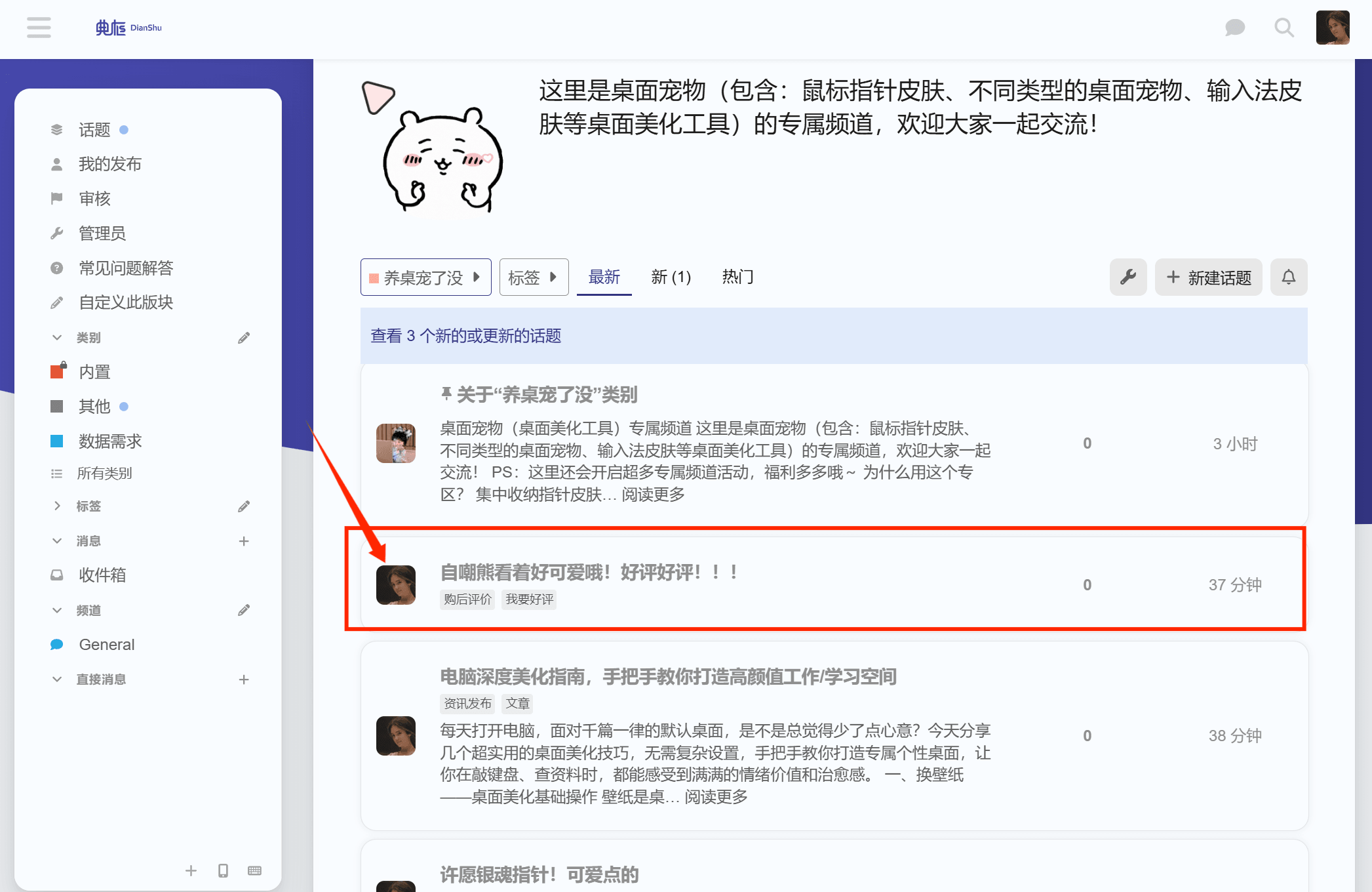Switch to the 新 (1) tab
This screenshot has height=892, width=1372.
671,277
